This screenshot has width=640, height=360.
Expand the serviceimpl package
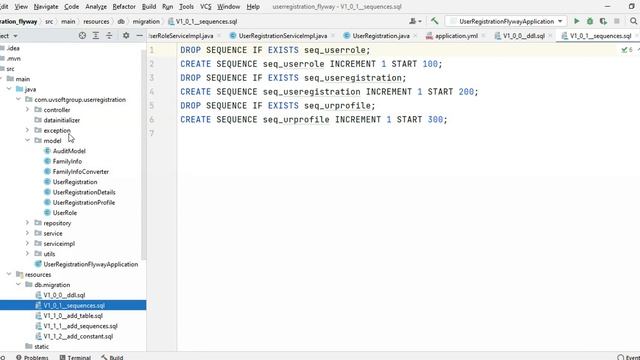[27, 243]
